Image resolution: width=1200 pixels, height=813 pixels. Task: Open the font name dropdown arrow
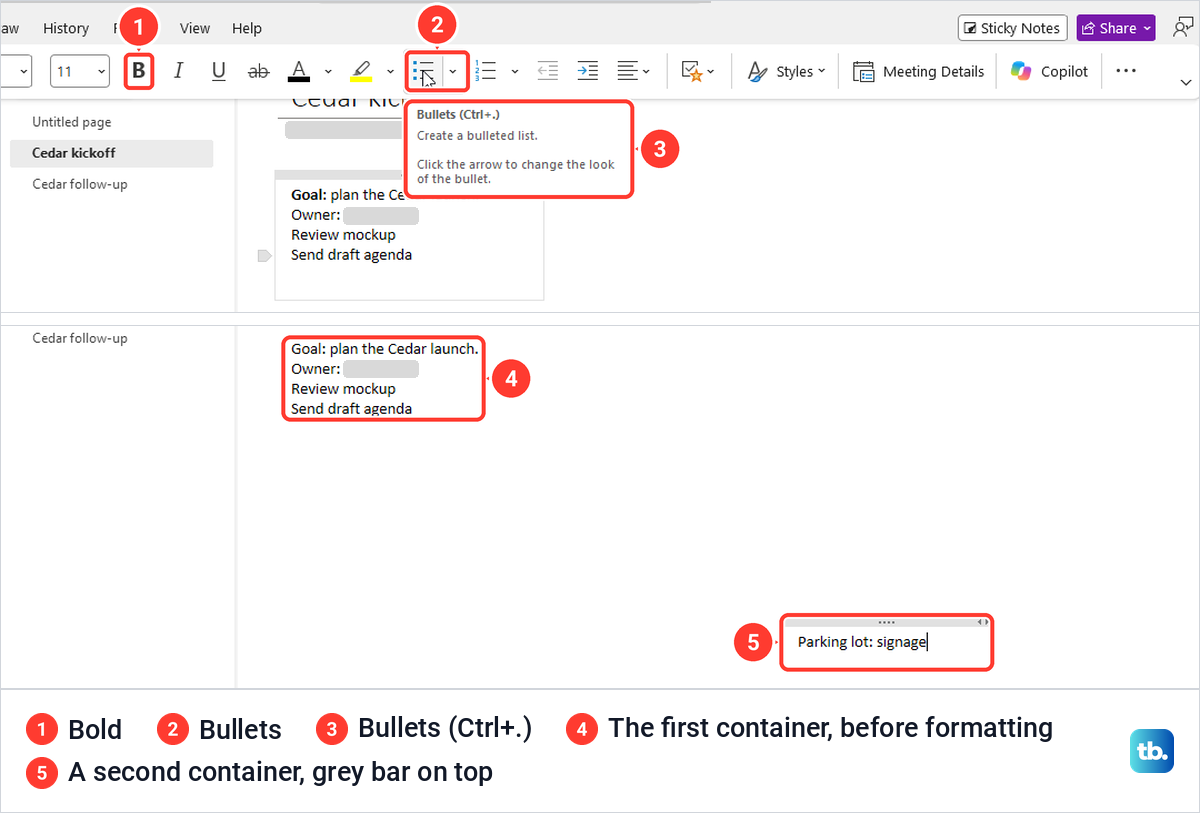coord(23,71)
